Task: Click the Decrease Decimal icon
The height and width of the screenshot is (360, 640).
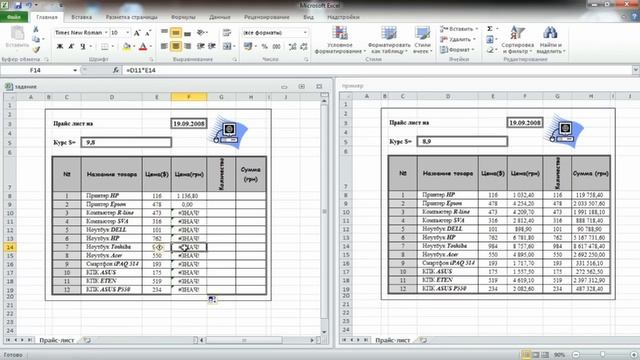Action: 304,47
